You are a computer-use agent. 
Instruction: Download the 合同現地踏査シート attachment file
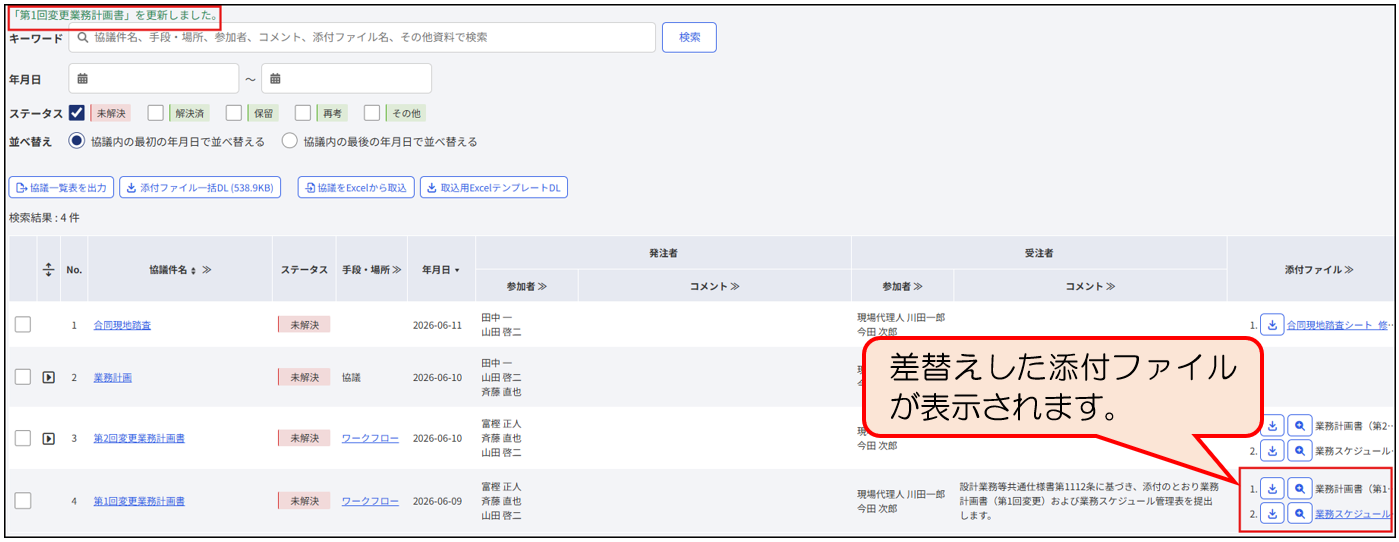click(1272, 325)
